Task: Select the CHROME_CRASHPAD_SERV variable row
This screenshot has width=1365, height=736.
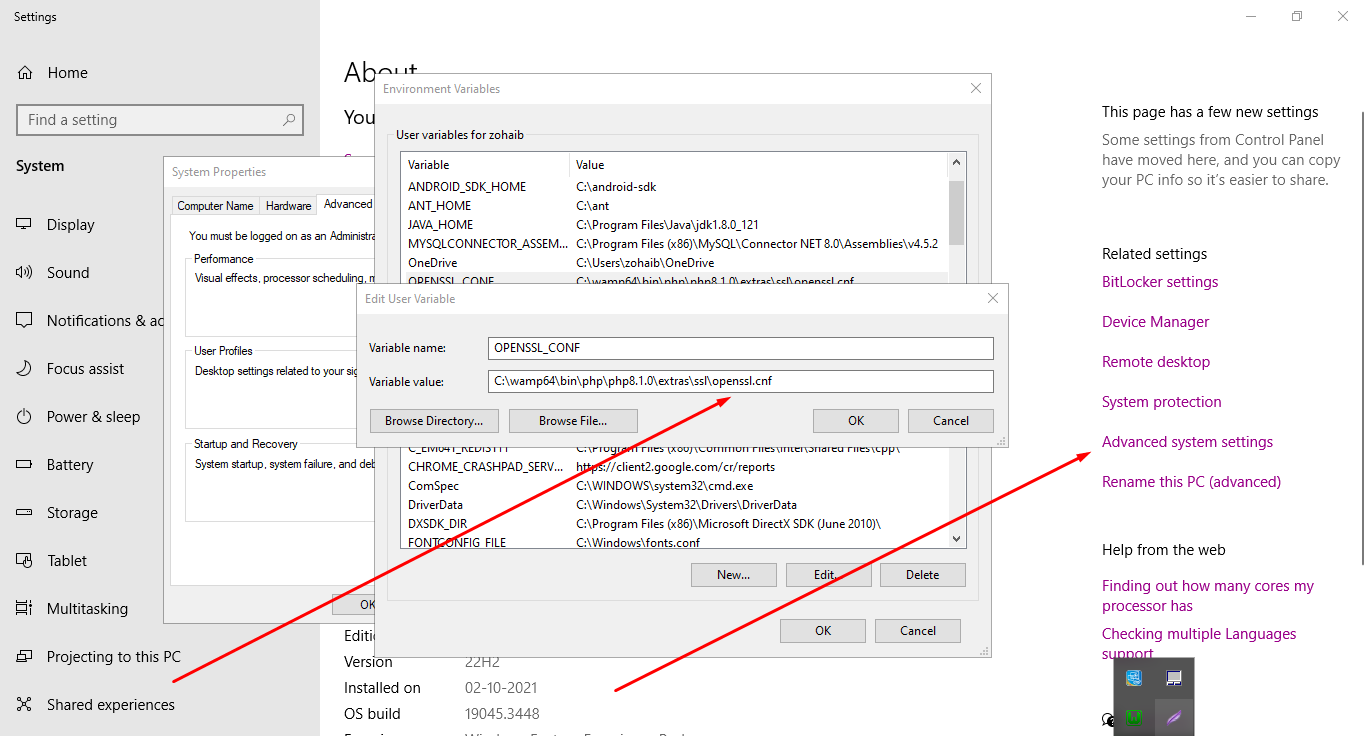Action: click(x=675, y=467)
